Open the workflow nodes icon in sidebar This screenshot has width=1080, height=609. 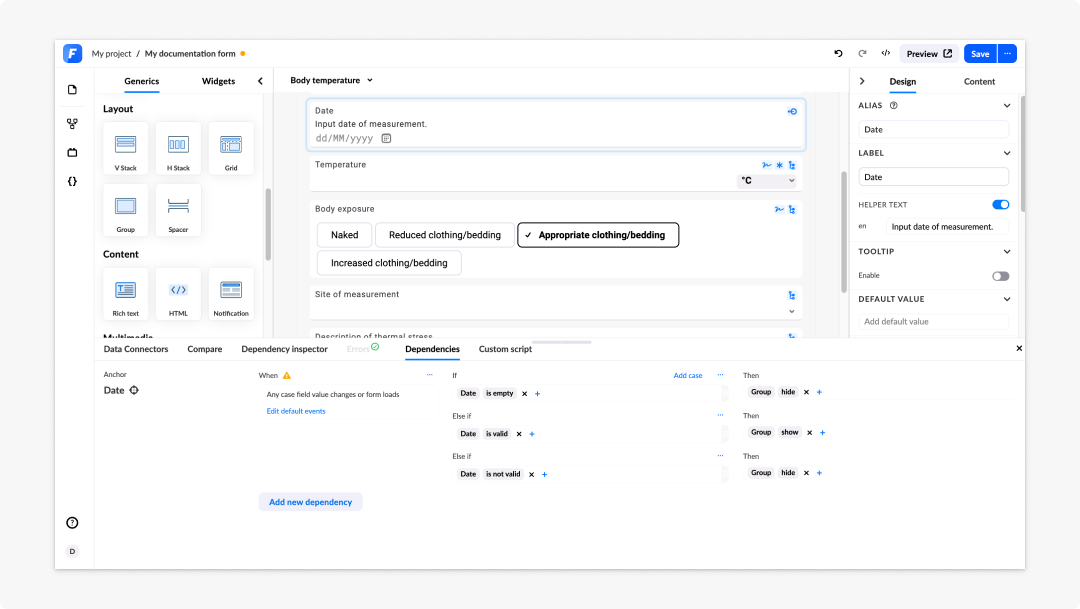click(72, 124)
